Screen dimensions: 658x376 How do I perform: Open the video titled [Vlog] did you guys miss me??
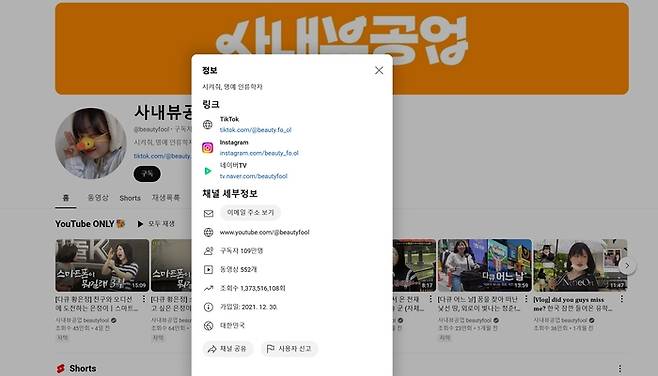coord(572,304)
